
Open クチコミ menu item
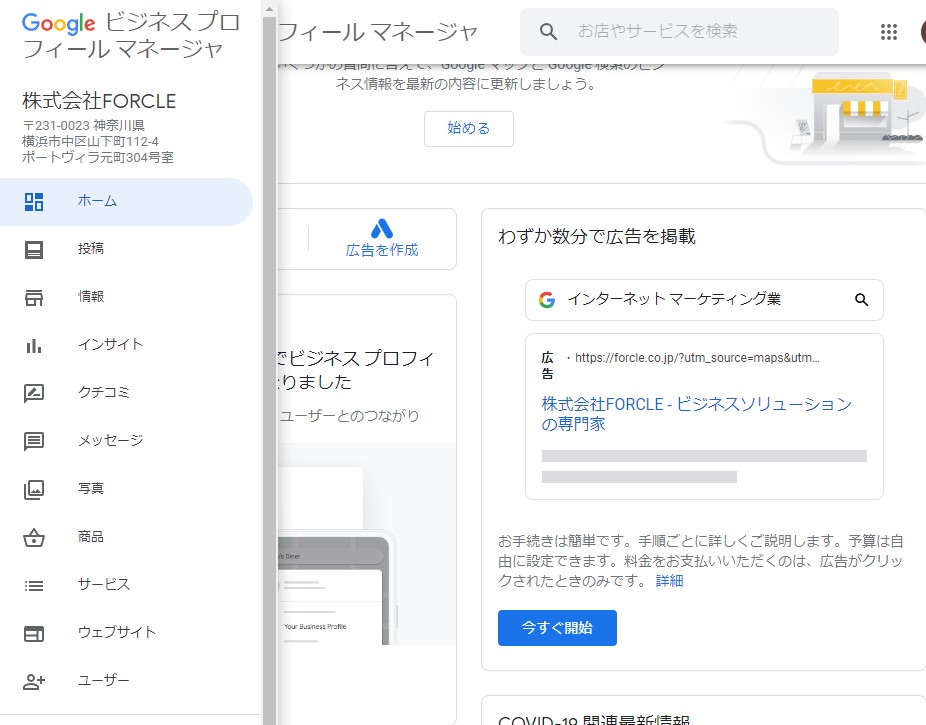[126, 393]
